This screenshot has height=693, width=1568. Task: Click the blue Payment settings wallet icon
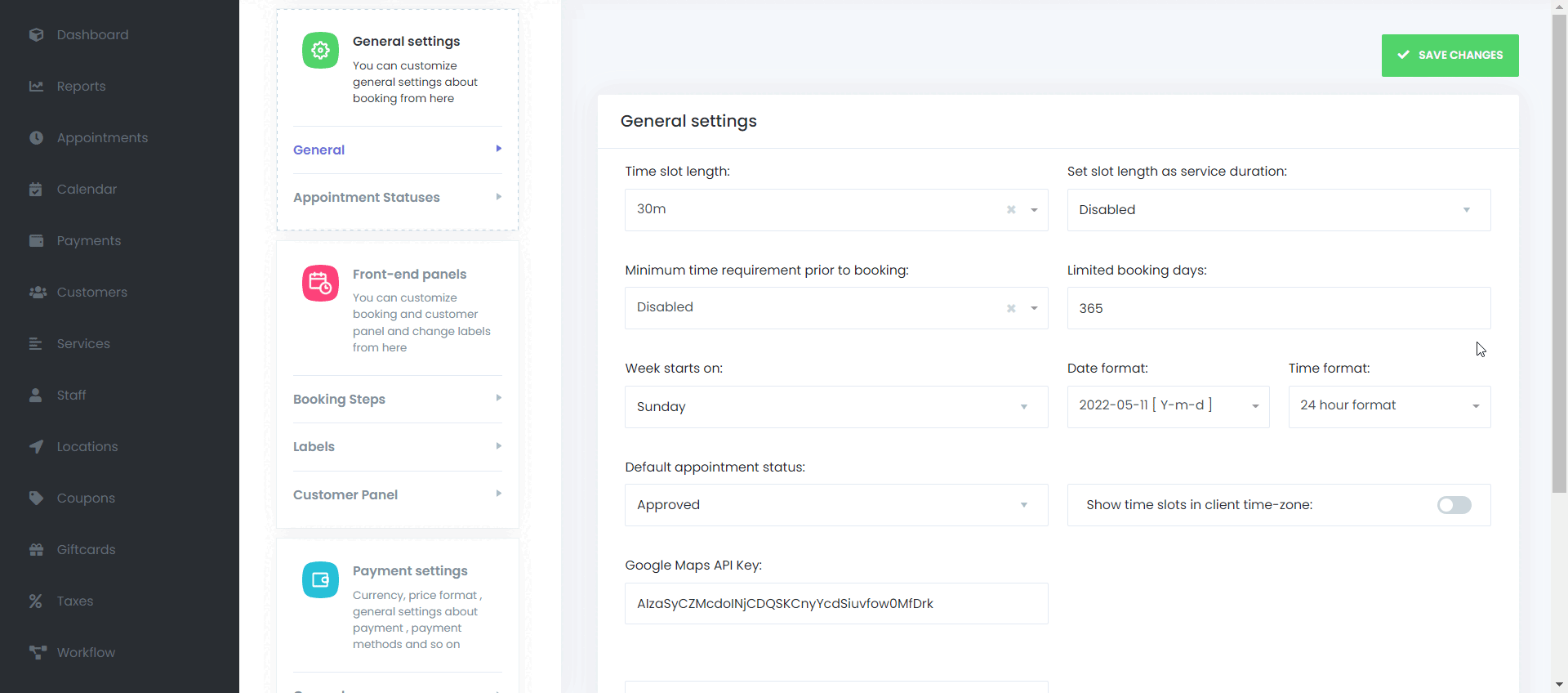tap(320, 579)
